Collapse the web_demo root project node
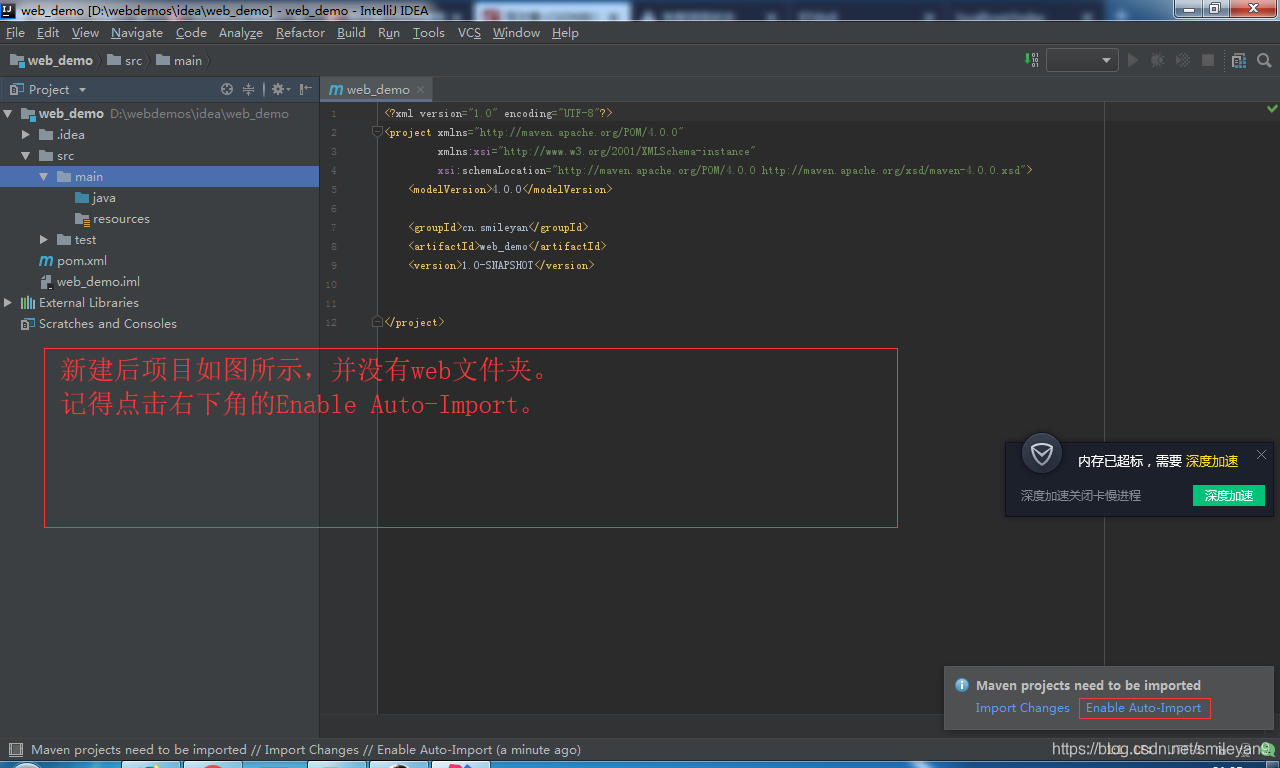 point(8,113)
